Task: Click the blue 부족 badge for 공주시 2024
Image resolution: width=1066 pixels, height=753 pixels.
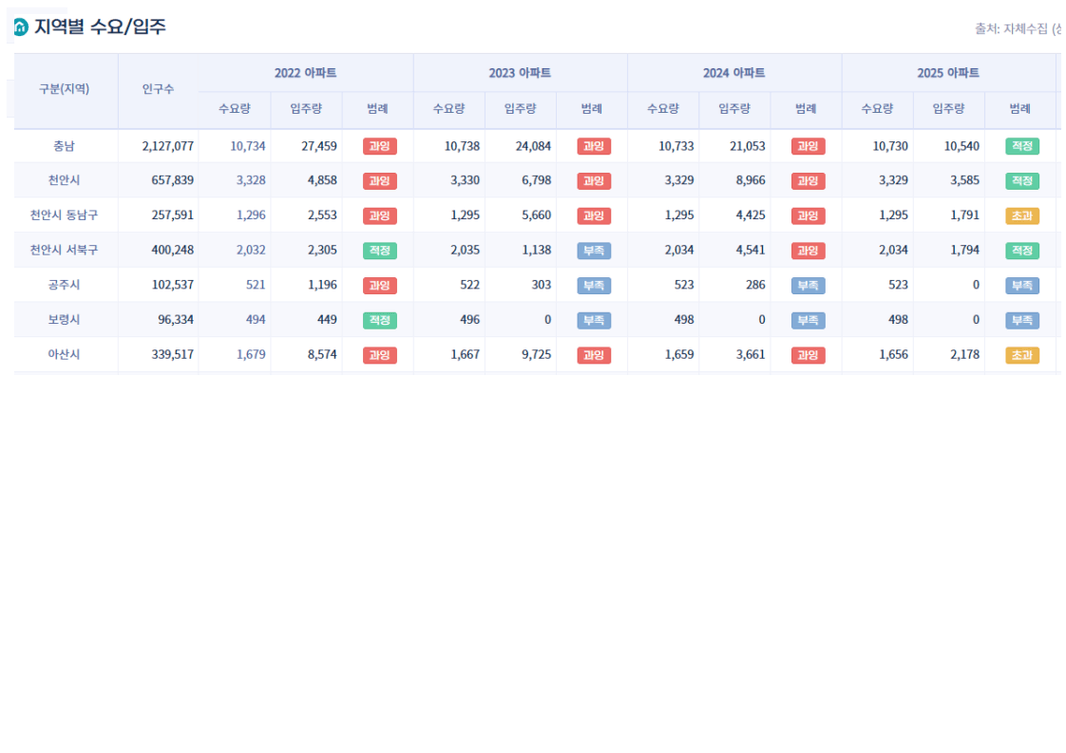Action: 808,285
